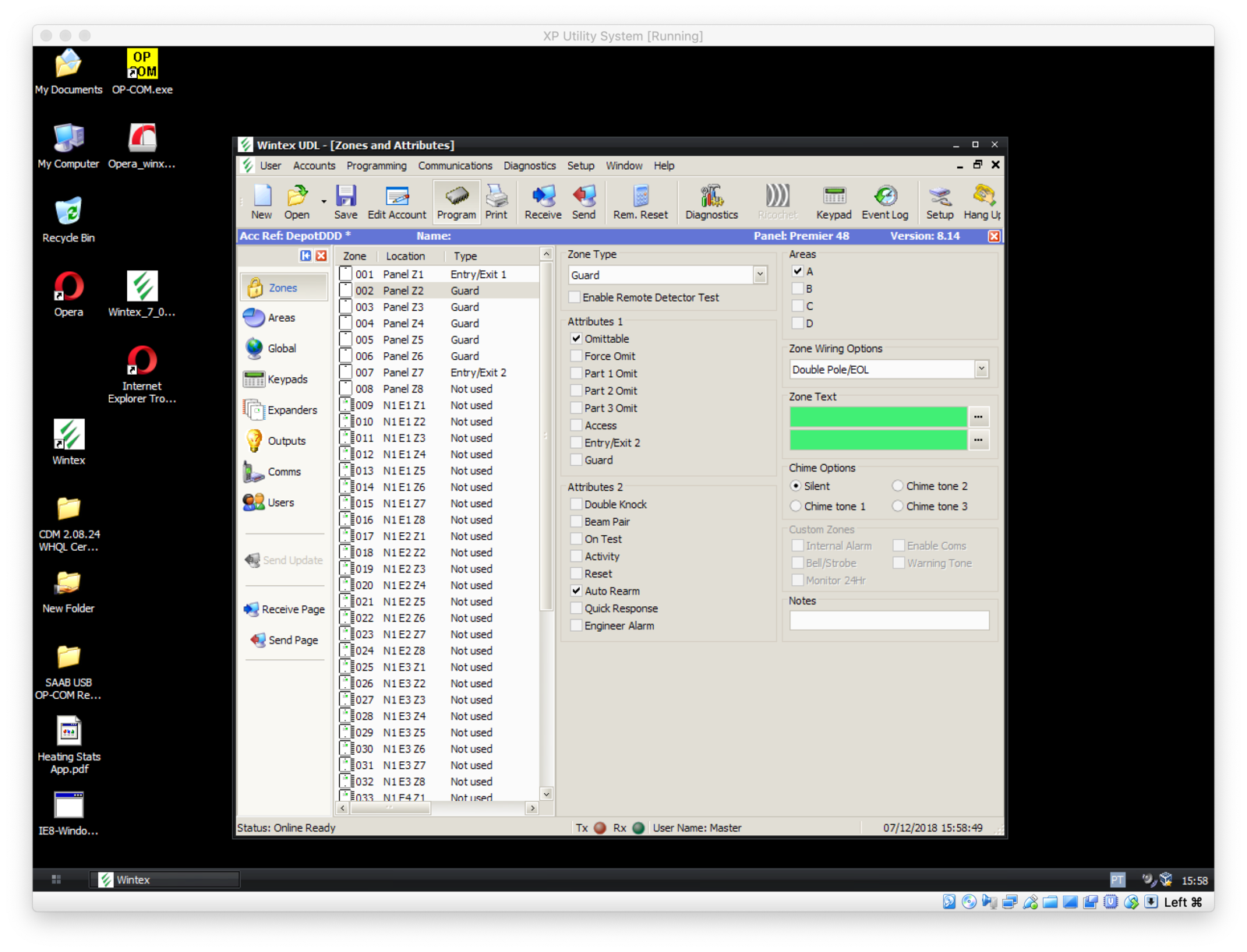Close the account with red X button

[994, 236]
